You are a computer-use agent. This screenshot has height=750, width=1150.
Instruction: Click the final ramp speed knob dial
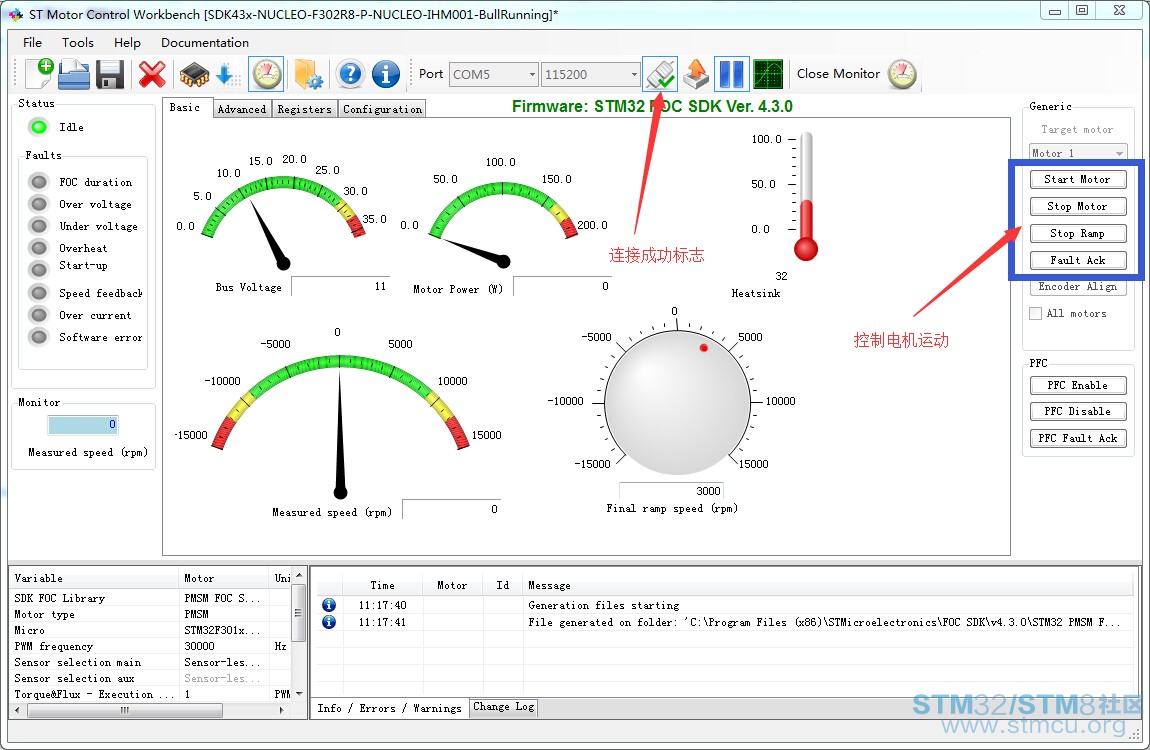tap(677, 402)
